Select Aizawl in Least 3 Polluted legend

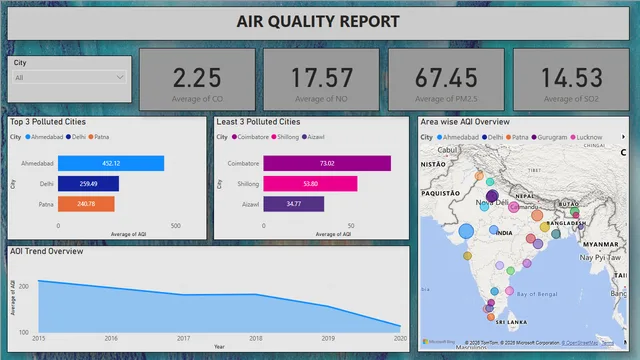pyautogui.click(x=313, y=137)
